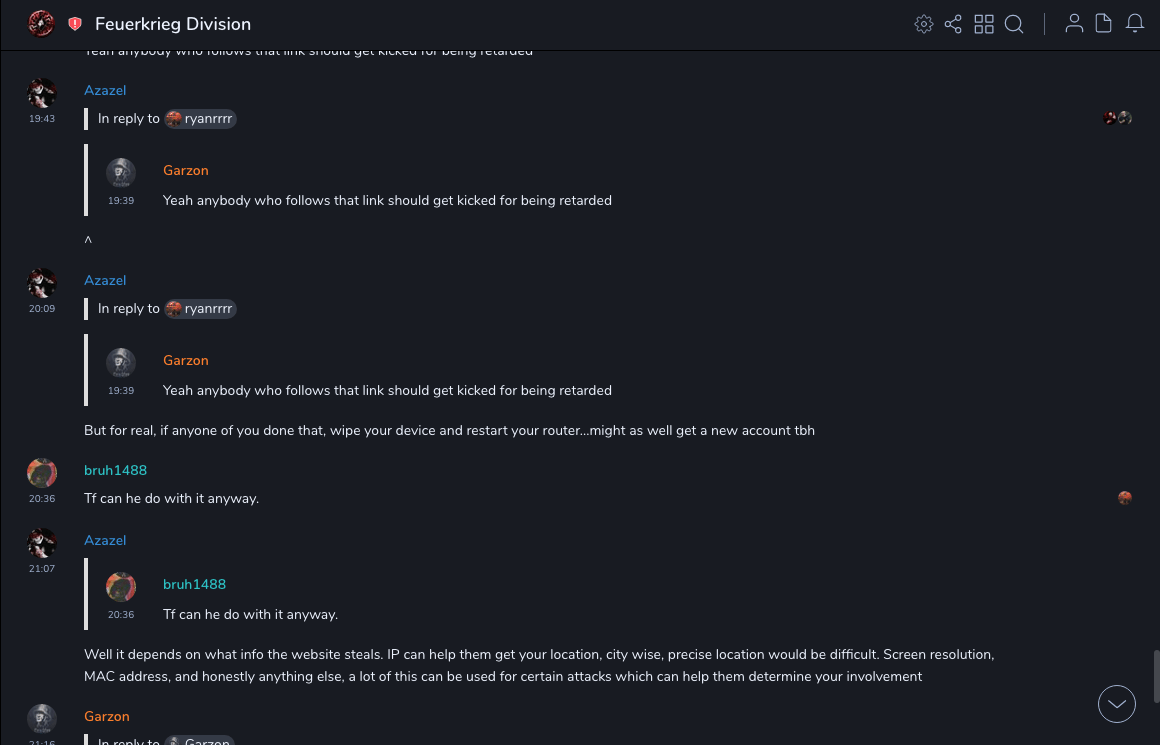1160x745 pixels.
Task: Show the room members list icon
Action: pos(1074,24)
